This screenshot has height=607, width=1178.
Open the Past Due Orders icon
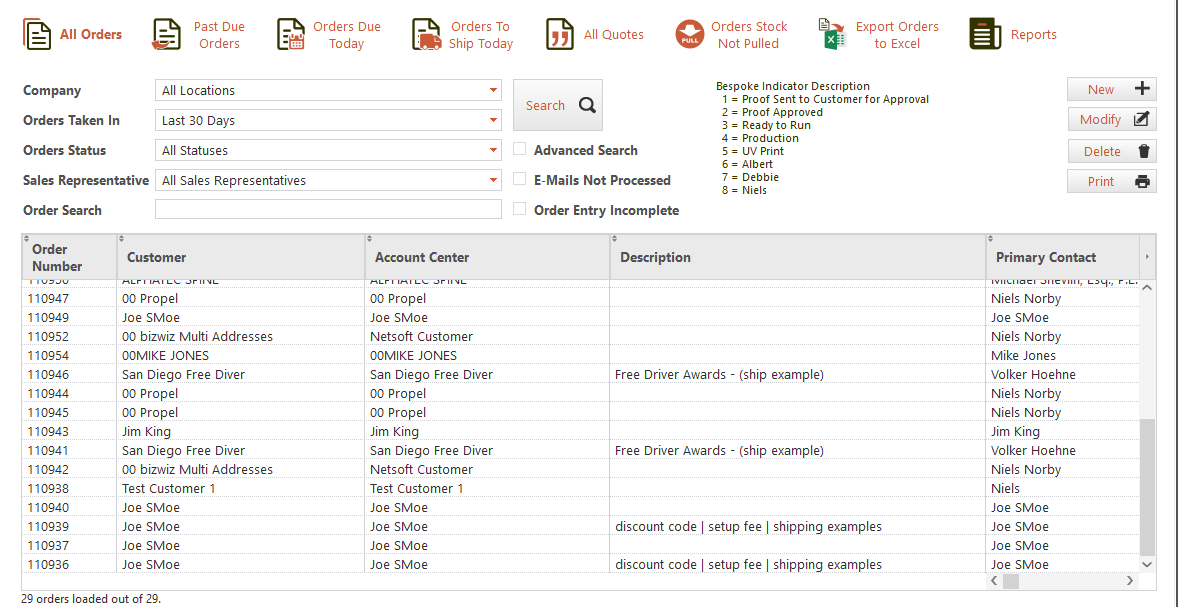pyautogui.click(x=166, y=35)
